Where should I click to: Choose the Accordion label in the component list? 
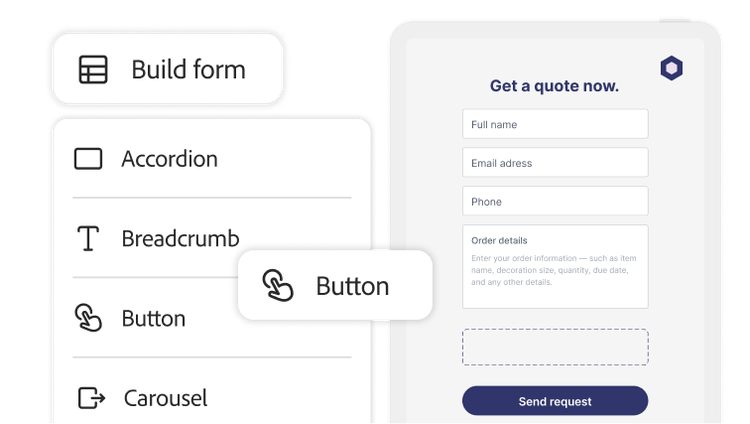169,159
